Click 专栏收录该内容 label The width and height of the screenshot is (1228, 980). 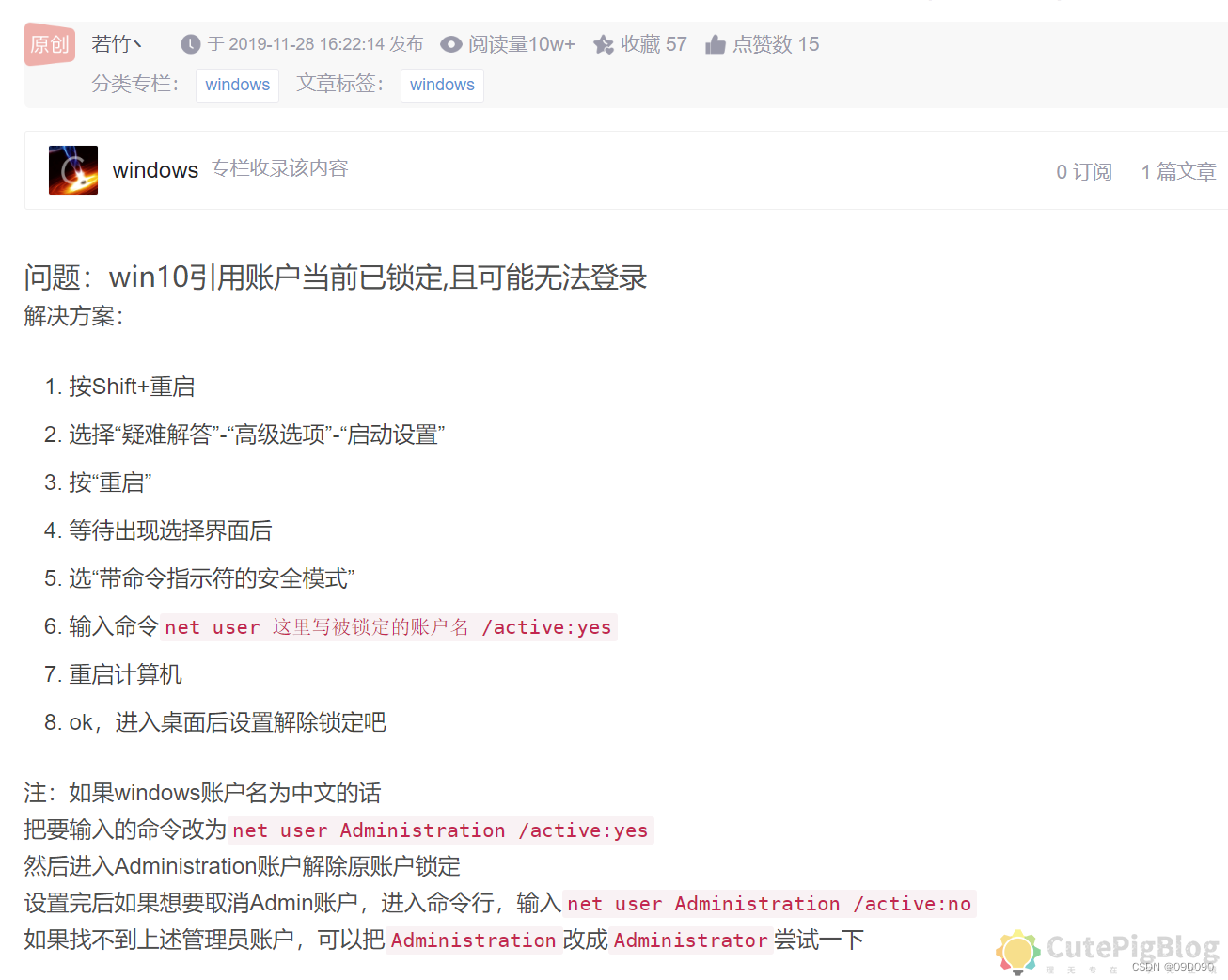tap(278, 168)
